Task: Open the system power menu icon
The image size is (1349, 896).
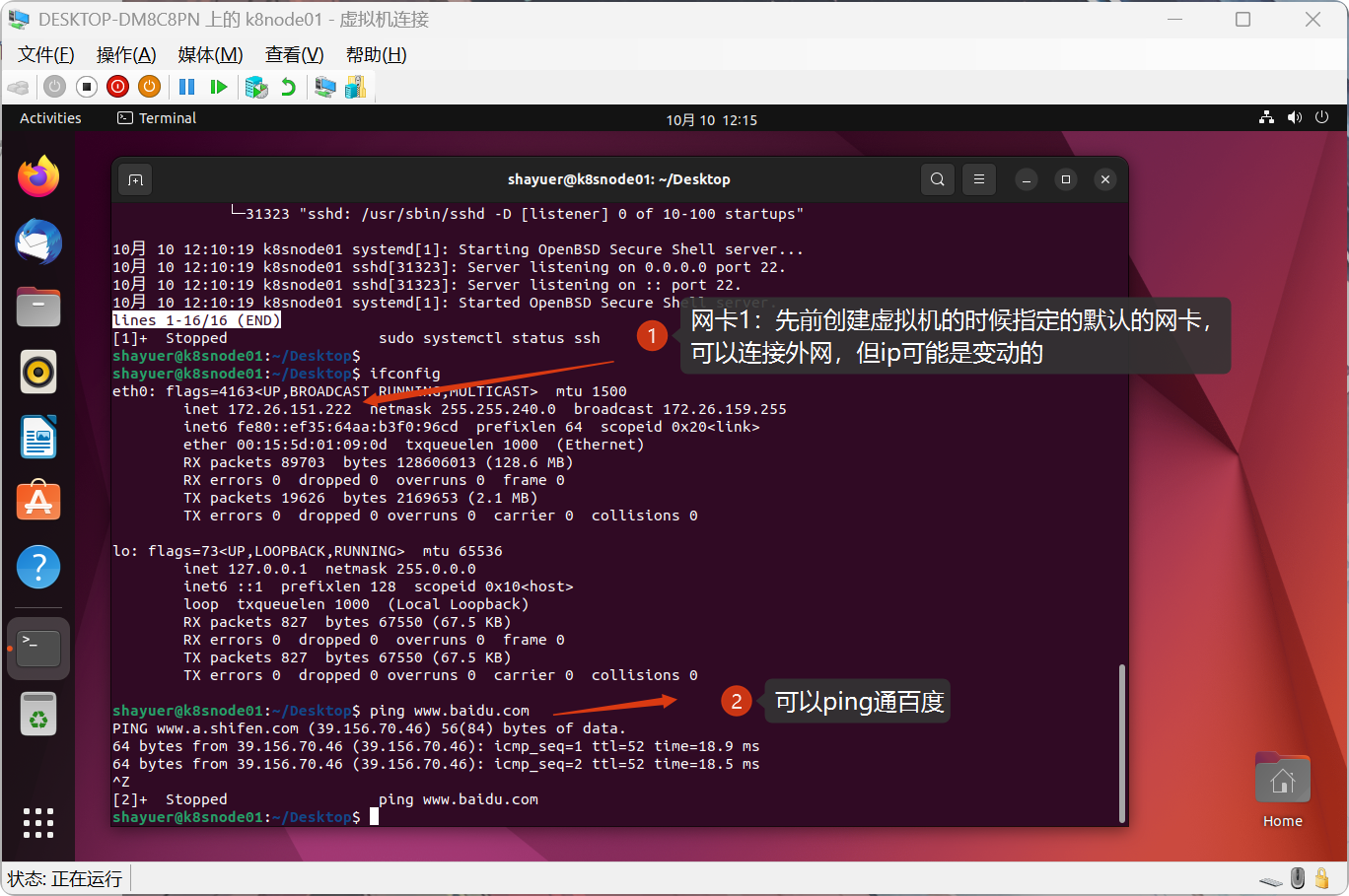Action: 1322,117
